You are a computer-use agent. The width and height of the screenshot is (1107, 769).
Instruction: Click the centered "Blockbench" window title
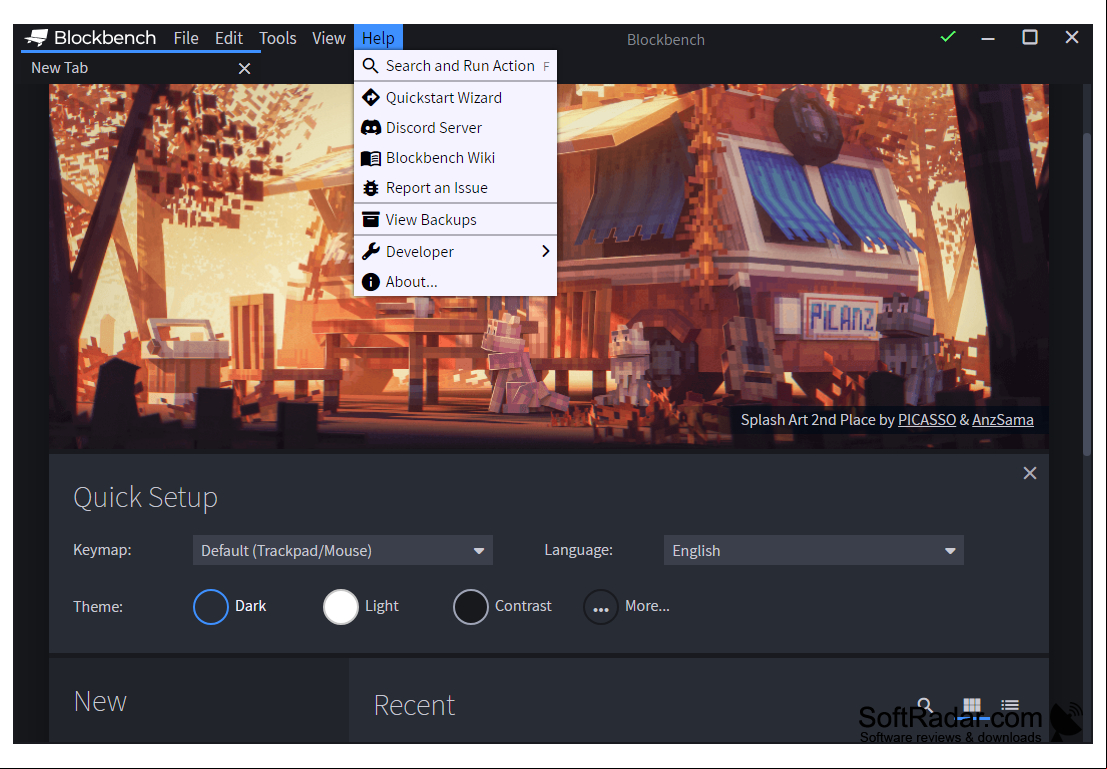666,40
